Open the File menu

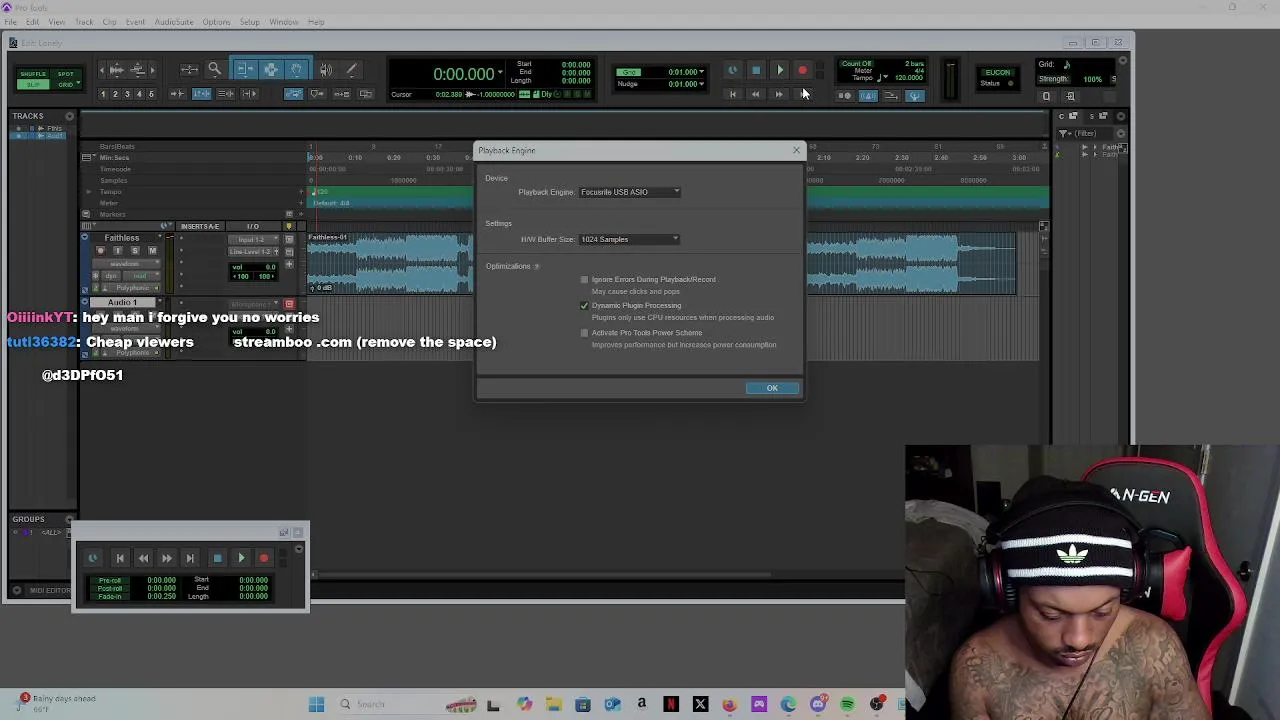click(10, 22)
